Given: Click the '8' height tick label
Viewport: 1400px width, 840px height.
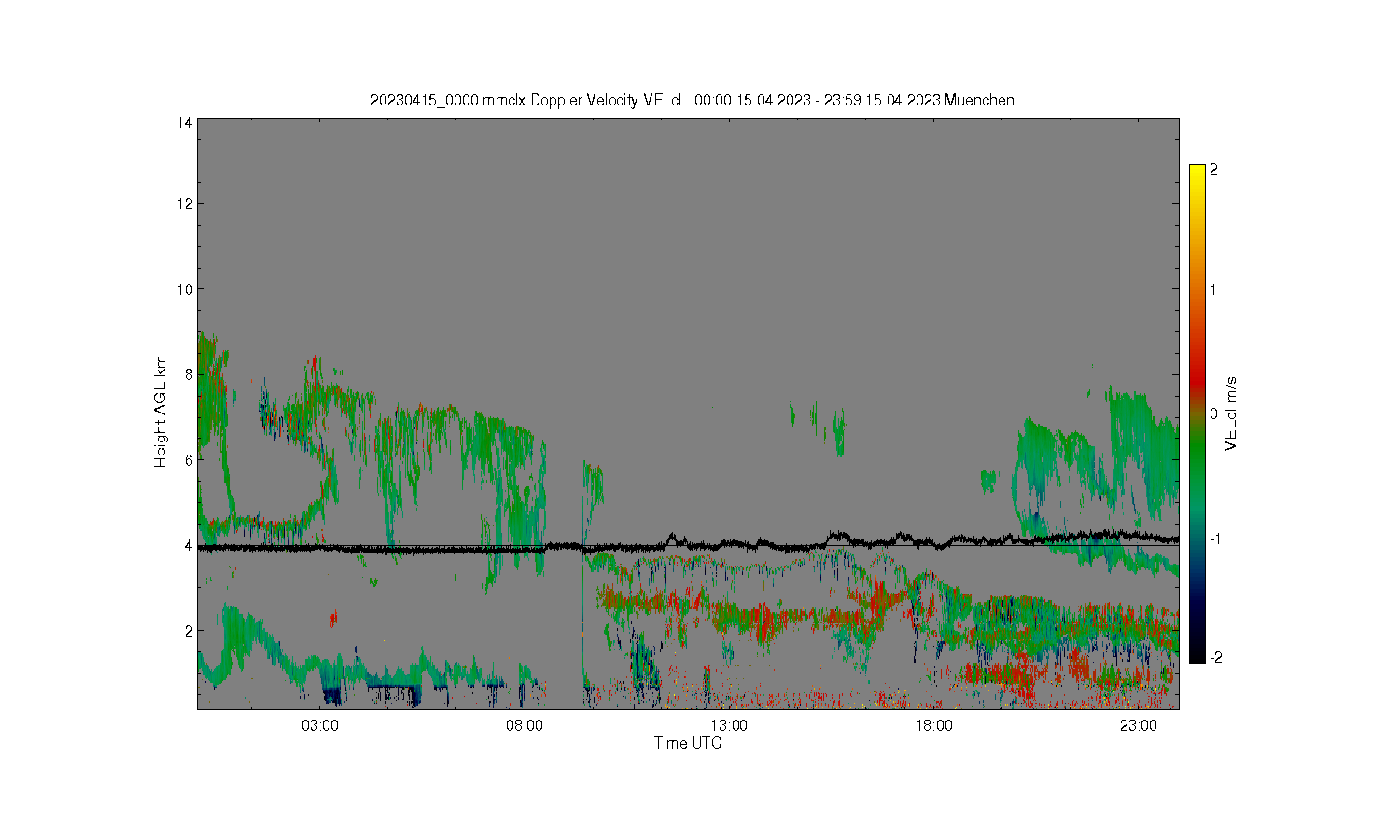Looking at the screenshot, I should click(189, 374).
